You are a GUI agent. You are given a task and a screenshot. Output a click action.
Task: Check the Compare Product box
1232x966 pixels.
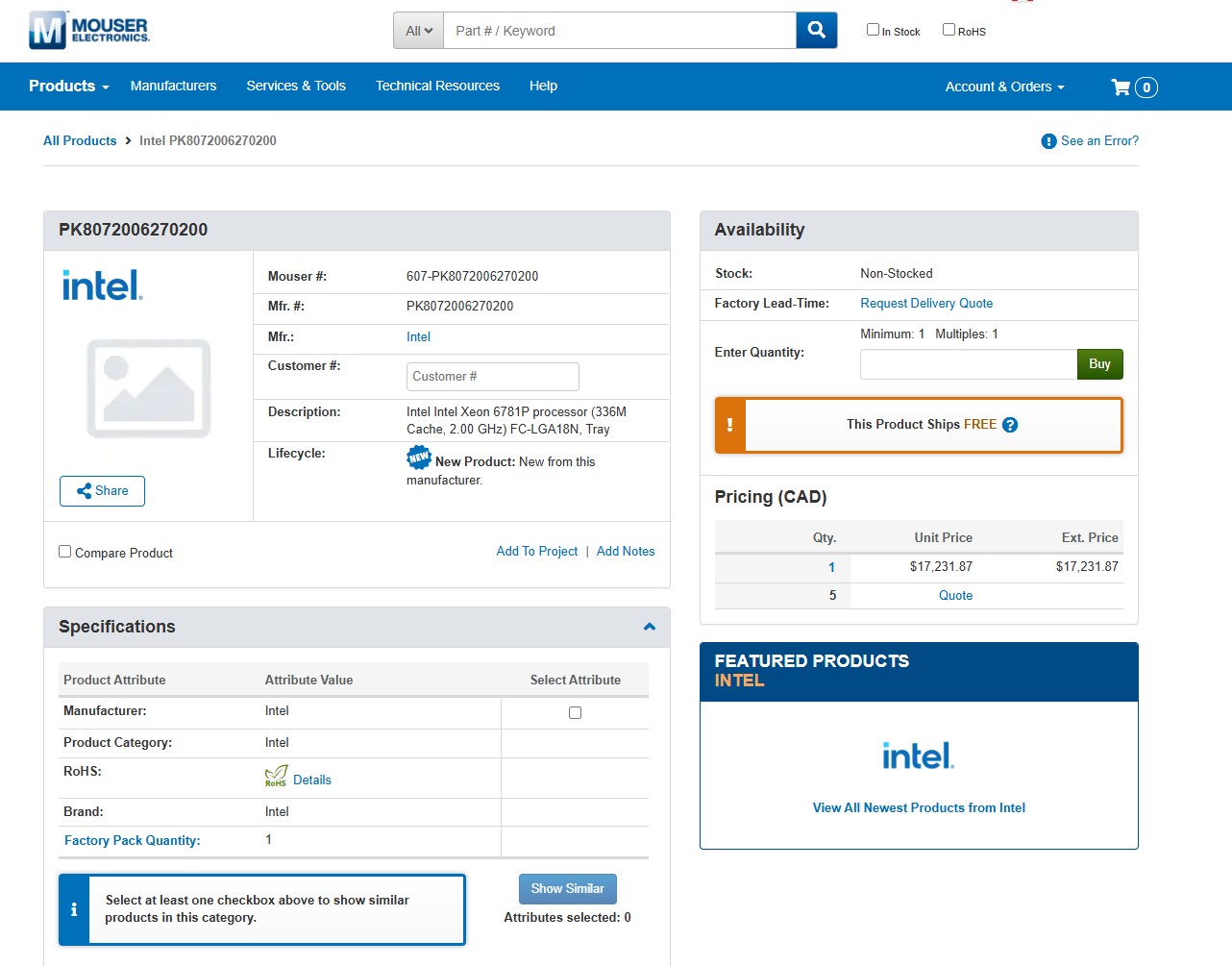coord(65,552)
